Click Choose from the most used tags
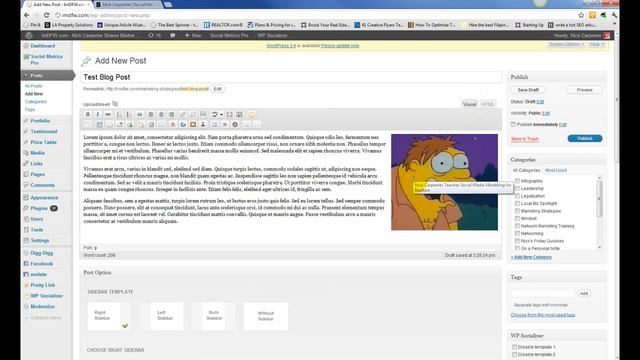 543,315
